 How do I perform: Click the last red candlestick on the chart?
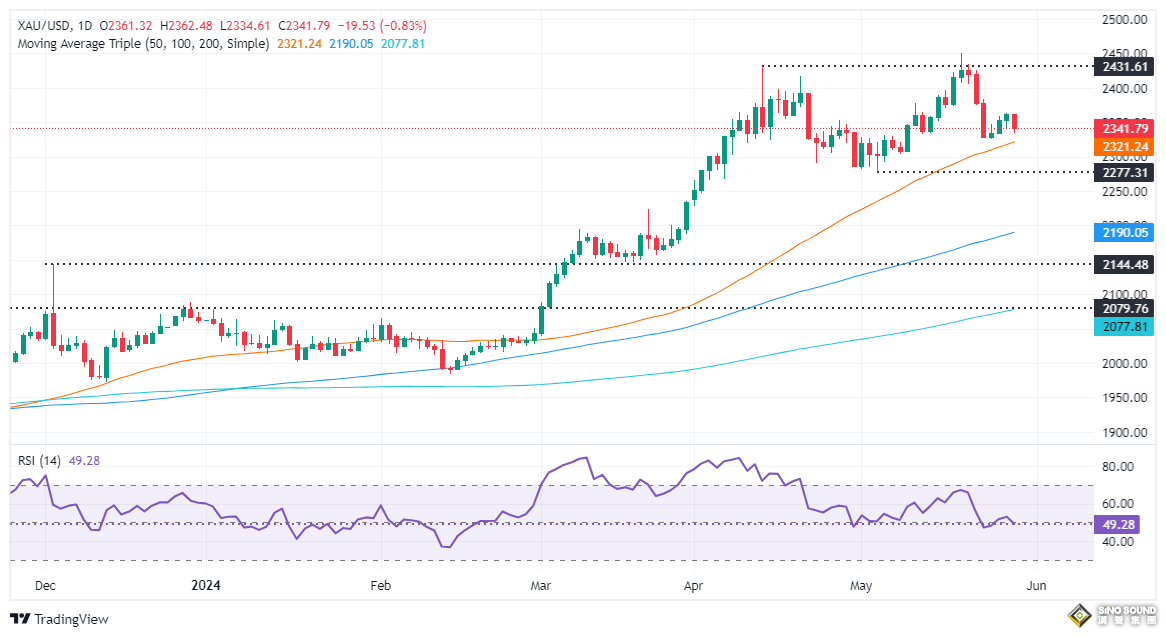(1015, 122)
